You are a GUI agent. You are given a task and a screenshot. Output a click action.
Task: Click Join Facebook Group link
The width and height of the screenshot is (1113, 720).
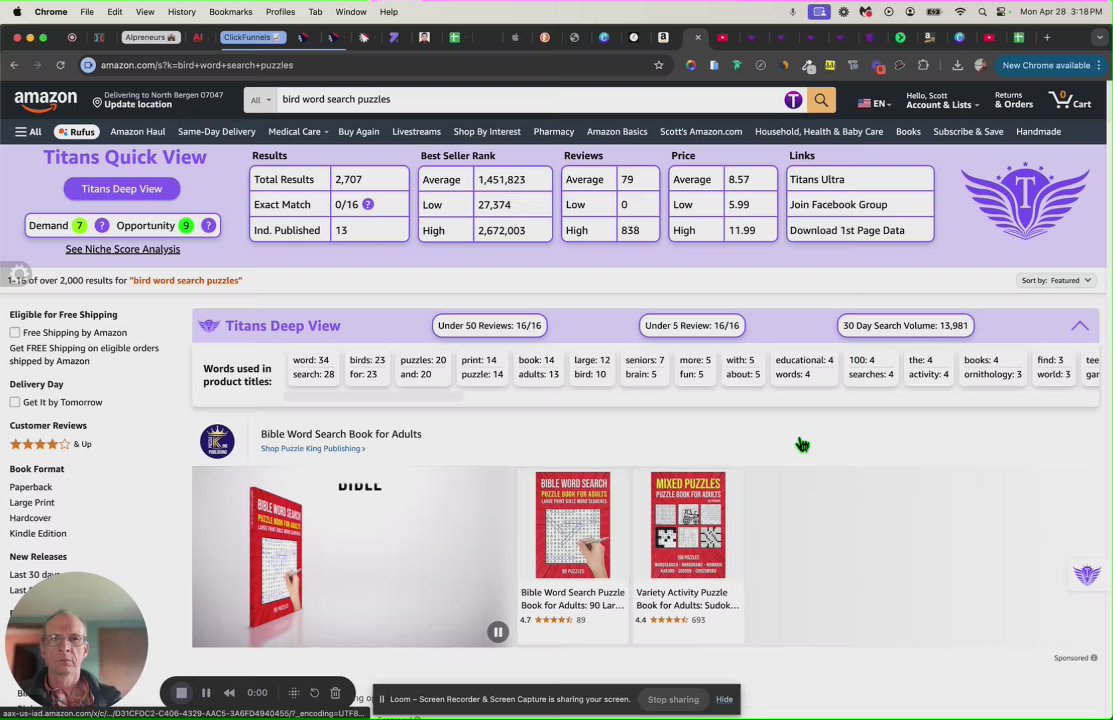(x=838, y=204)
